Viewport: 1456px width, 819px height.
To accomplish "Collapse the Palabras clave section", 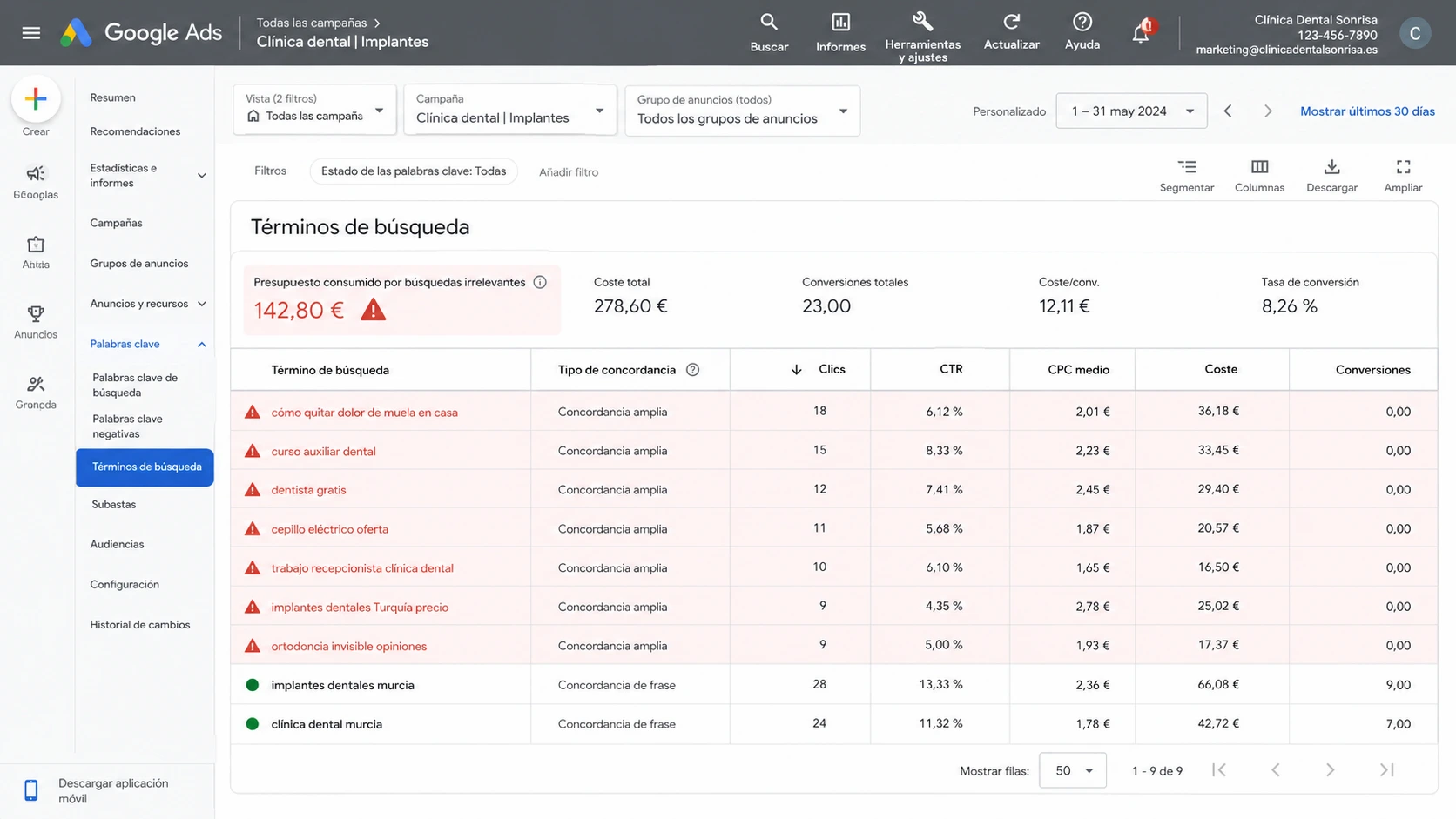I will click(x=201, y=345).
